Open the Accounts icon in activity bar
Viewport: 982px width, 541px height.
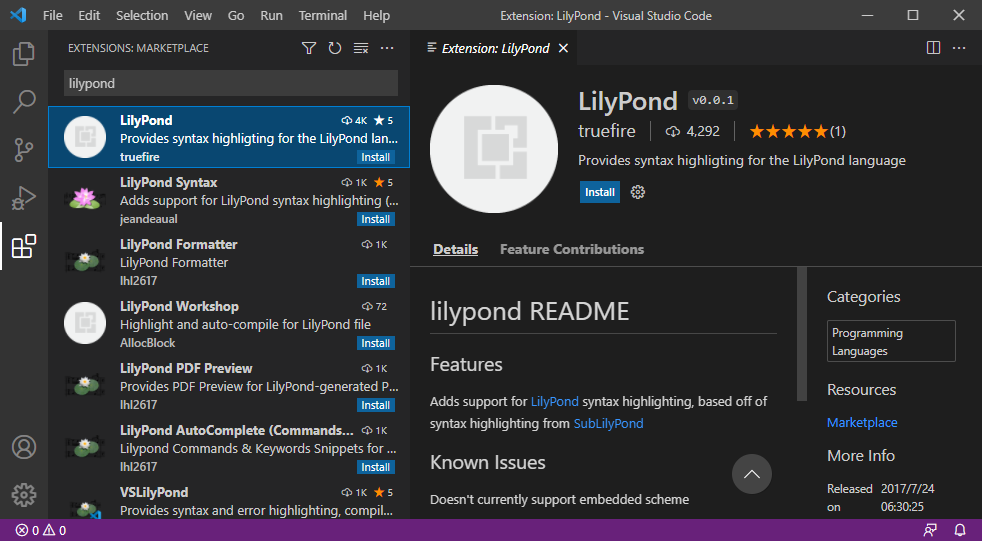coord(24,447)
